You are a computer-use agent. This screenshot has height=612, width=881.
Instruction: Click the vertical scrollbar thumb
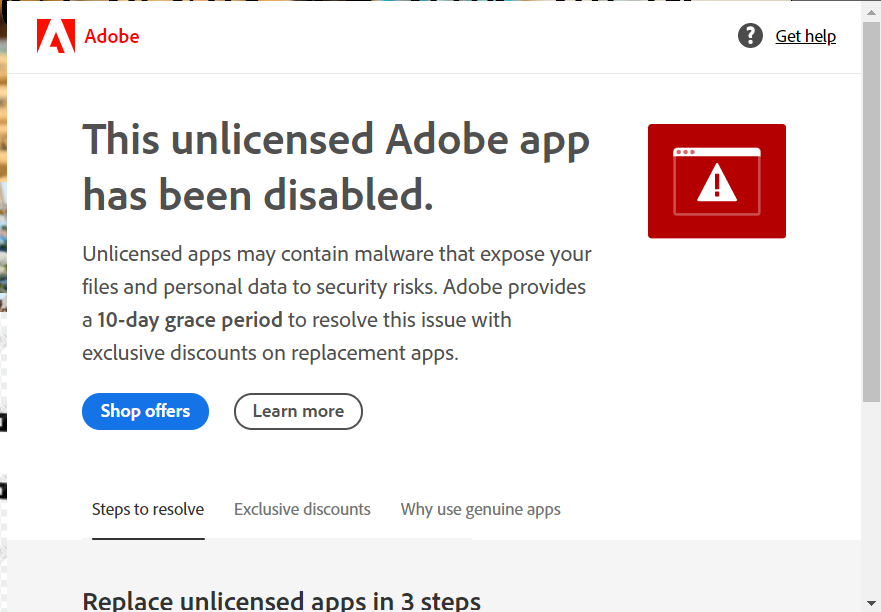(x=871, y=212)
